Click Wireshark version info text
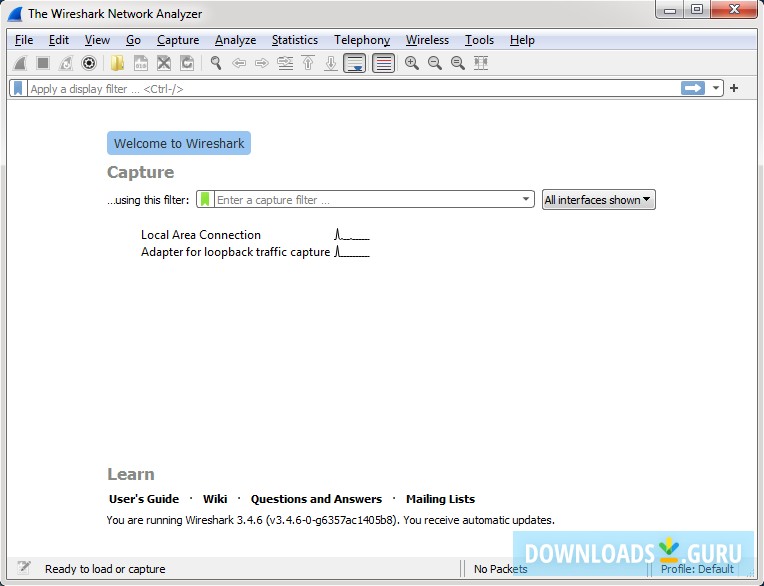The image size is (764, 586). [x=330, y=520]
